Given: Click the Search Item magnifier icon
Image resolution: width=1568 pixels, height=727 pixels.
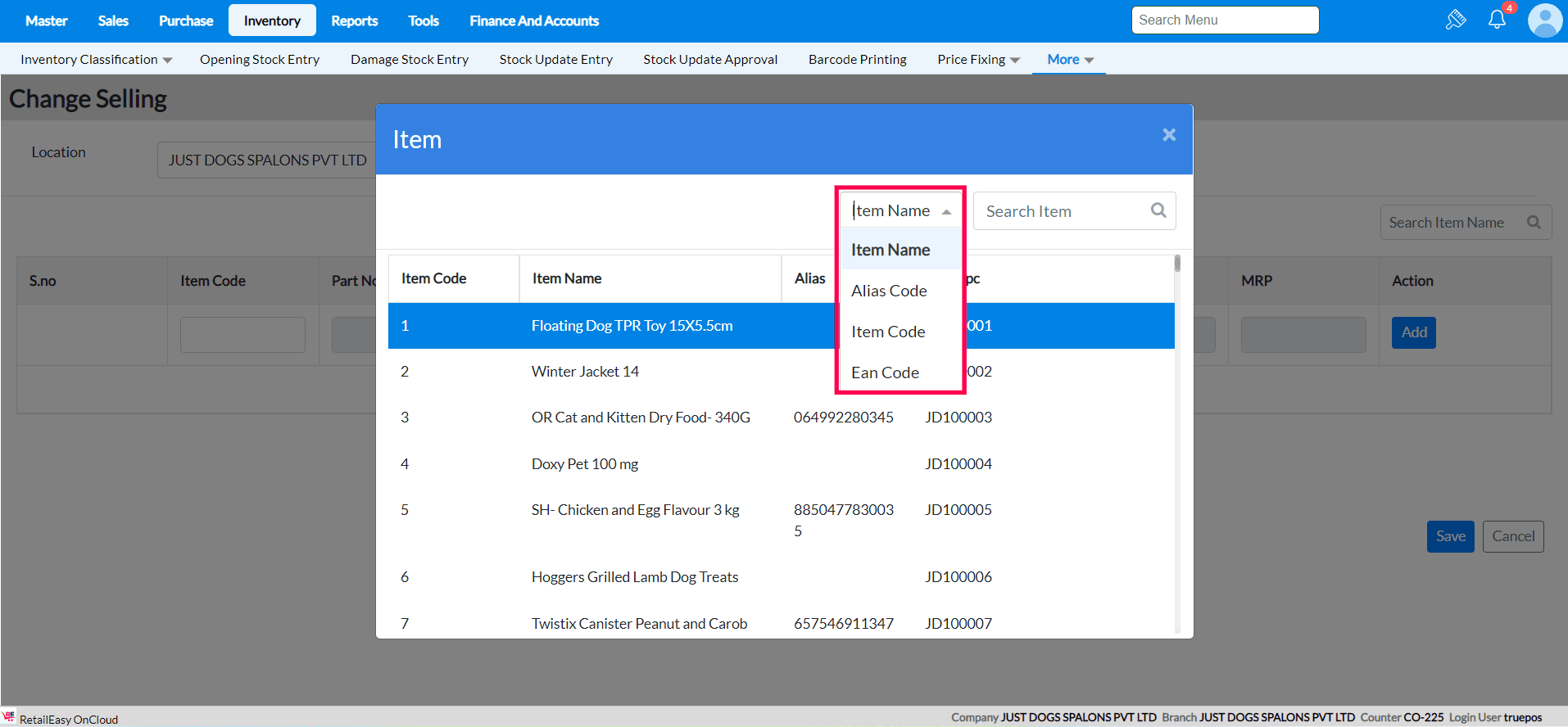Looking at the screenshot, I should tap(1158, 210).
